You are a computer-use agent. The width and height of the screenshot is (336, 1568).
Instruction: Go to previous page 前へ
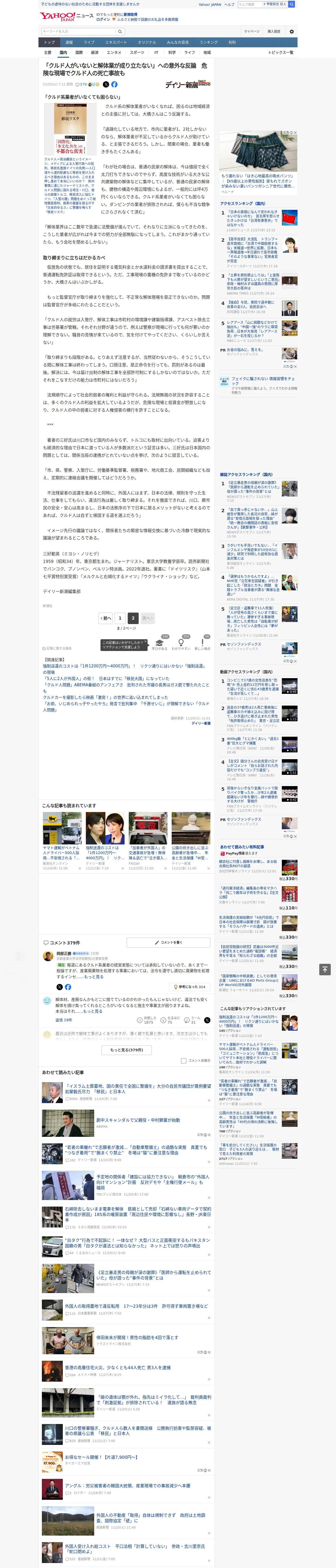click(105, 618)
